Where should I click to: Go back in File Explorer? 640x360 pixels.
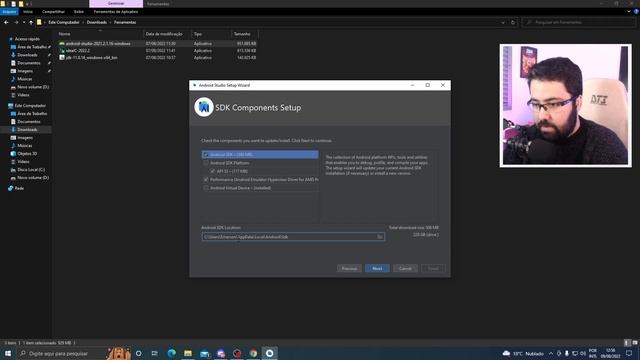click(x=6, y=22)
